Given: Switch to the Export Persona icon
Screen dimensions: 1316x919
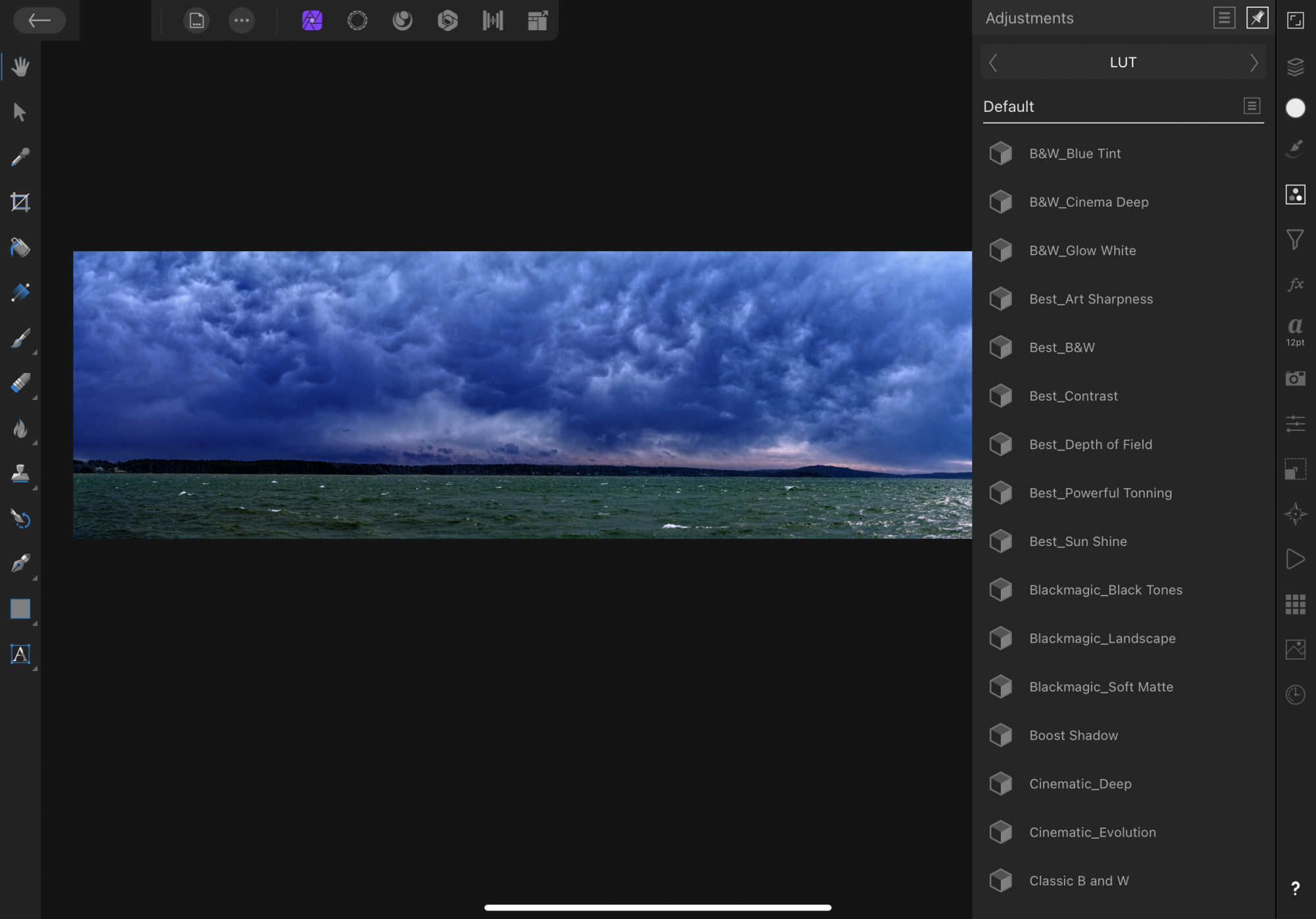Looking at the screenshot, I should 538,20.
